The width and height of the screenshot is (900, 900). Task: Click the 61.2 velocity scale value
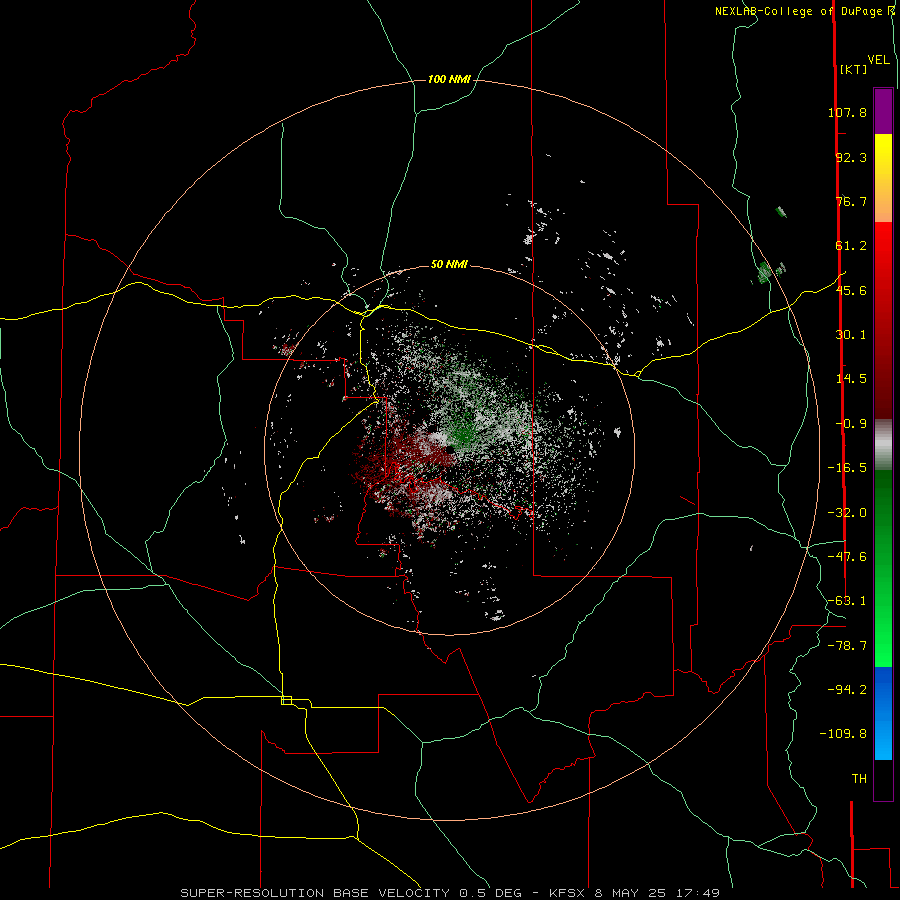pos(851,246)
